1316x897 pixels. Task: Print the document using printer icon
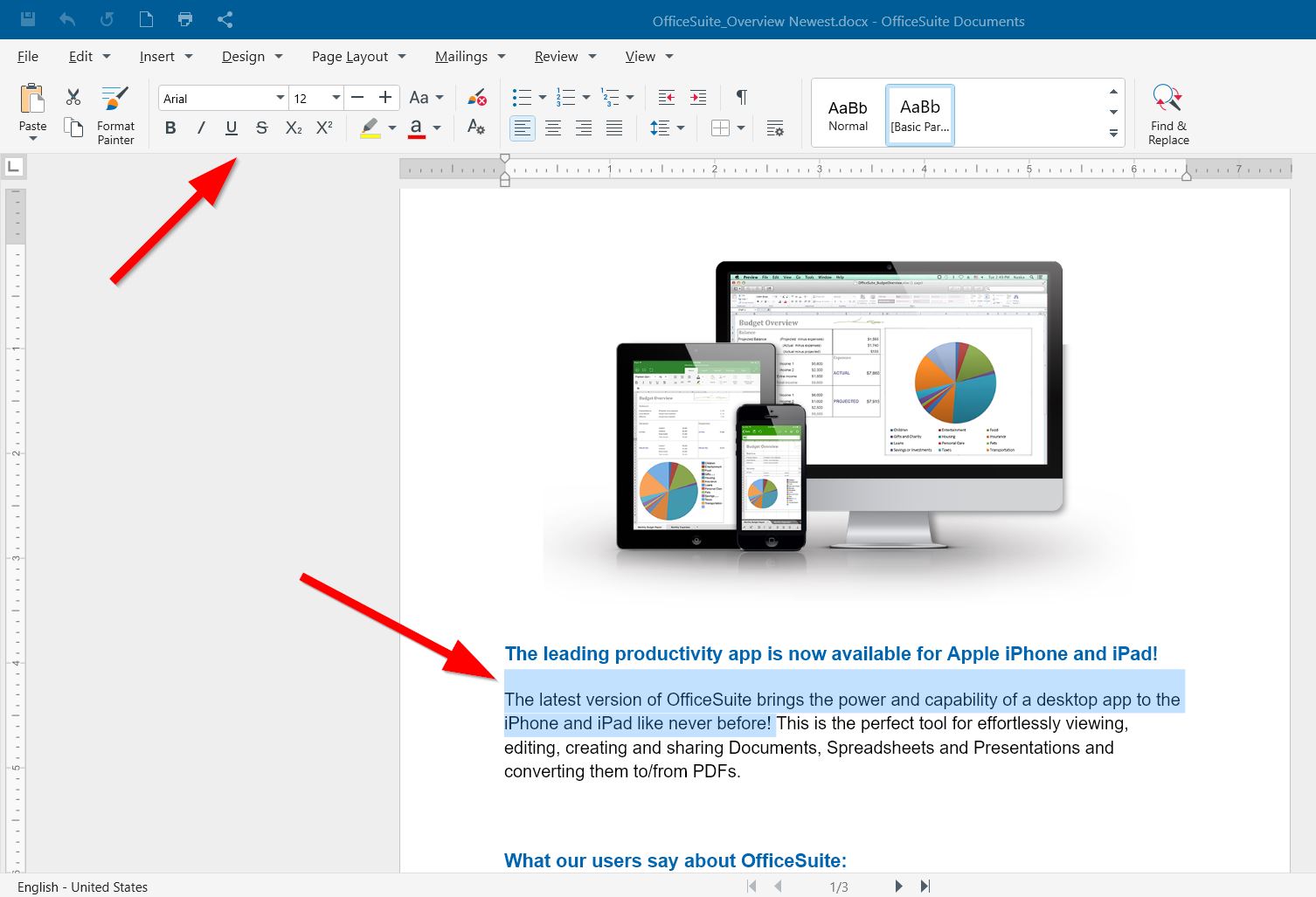(x=185, y=19)
